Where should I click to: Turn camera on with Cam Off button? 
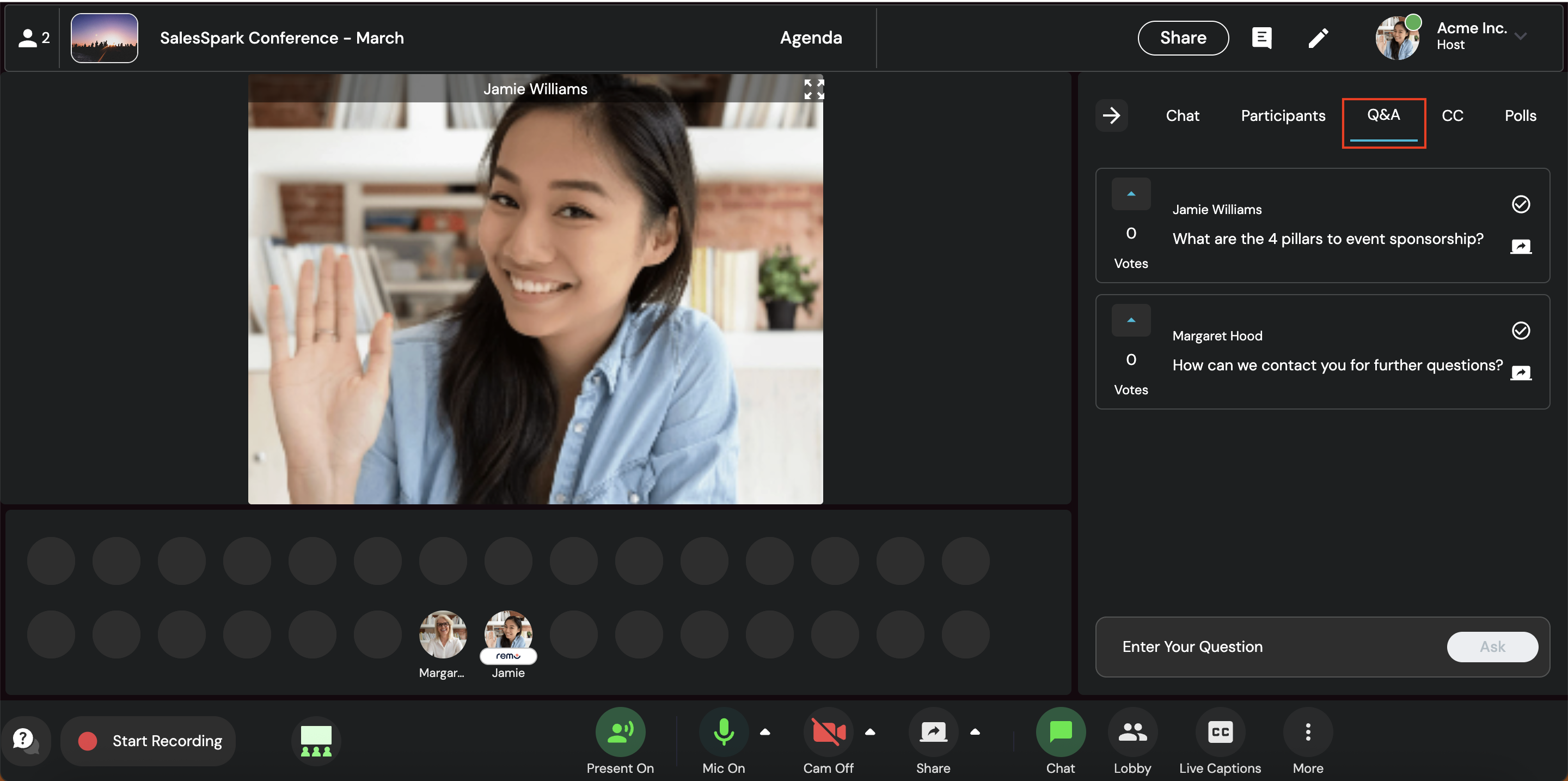(x=828, y=733)
